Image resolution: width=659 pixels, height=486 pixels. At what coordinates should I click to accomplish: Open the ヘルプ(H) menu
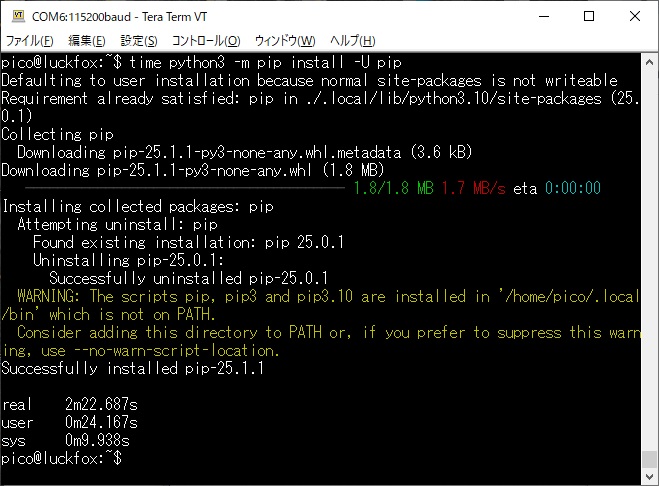(352, 41)
